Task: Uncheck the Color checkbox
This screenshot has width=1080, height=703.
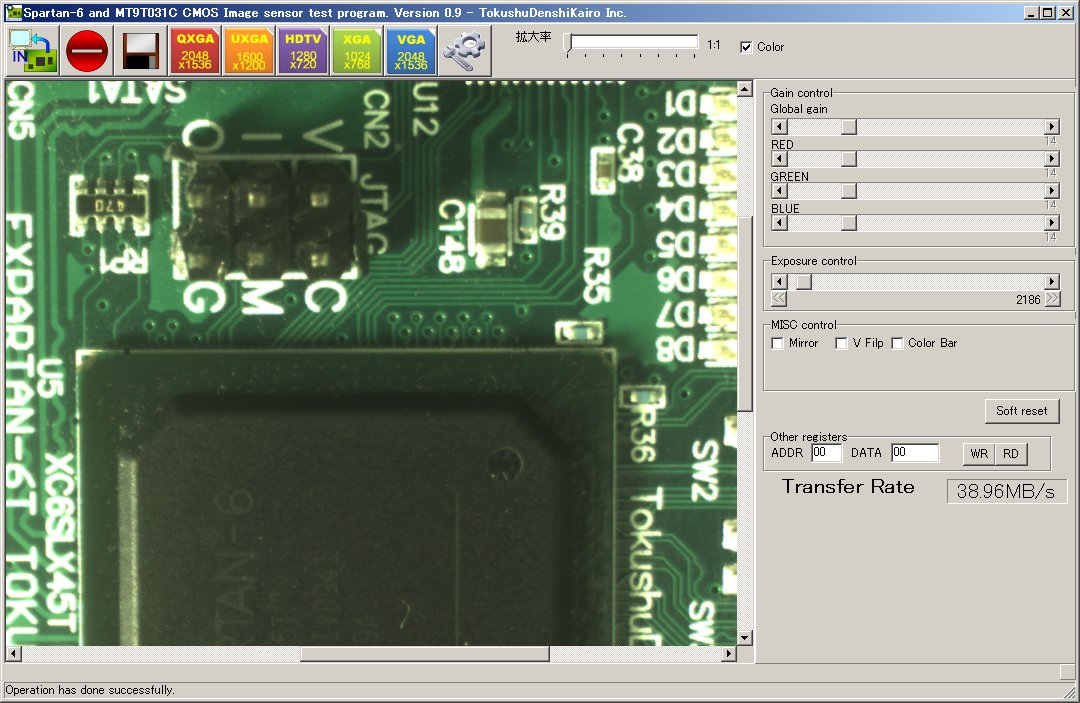Action: (x=746, y=47)
